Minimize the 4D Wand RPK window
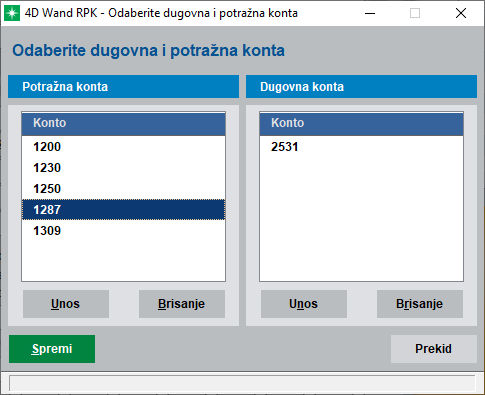The height and width of the screenshot is (395, 485). tap(370, 13)
